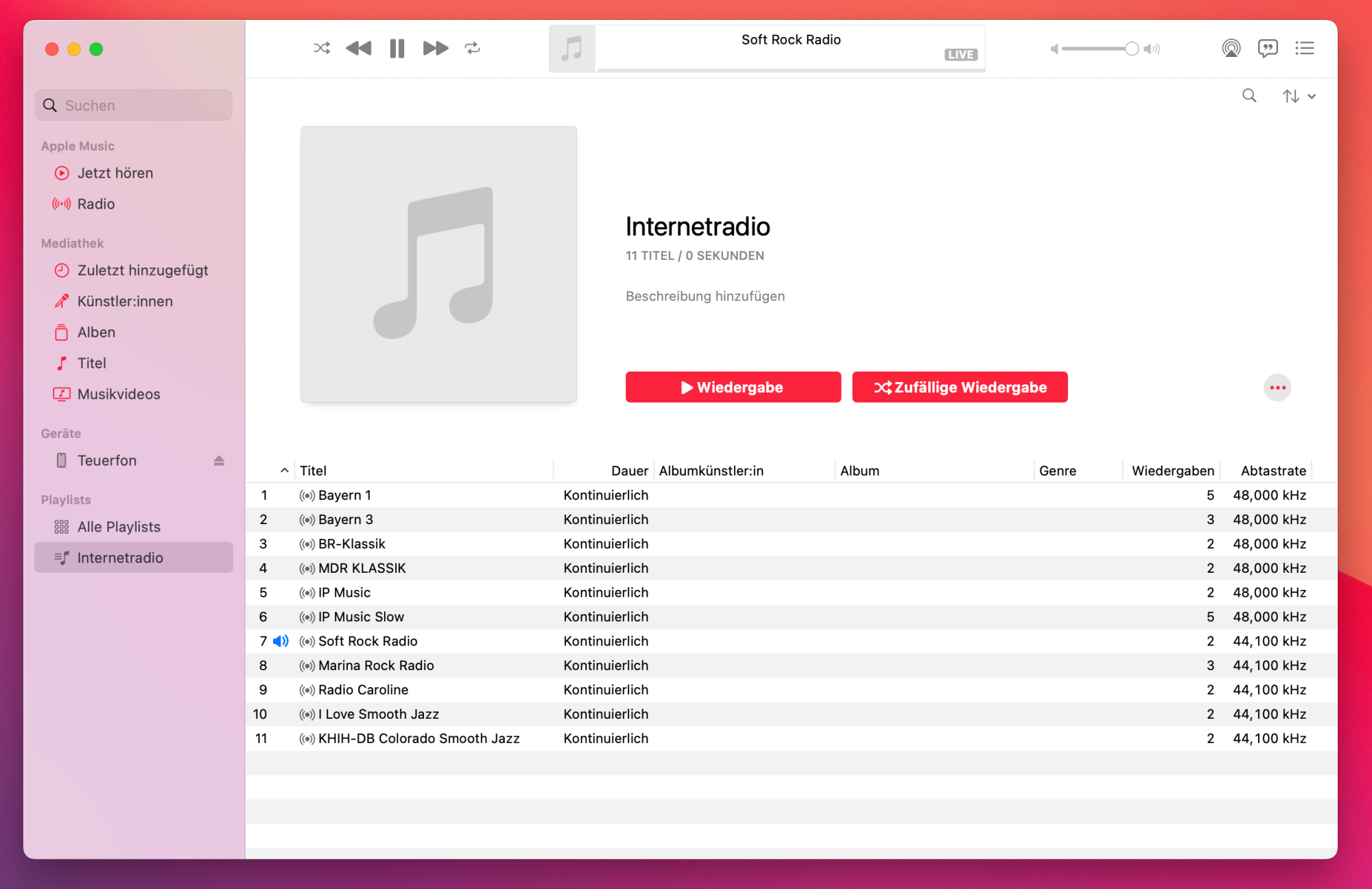Show the lyrics panel
The image size is (1372, 889).
point(1267,48)
